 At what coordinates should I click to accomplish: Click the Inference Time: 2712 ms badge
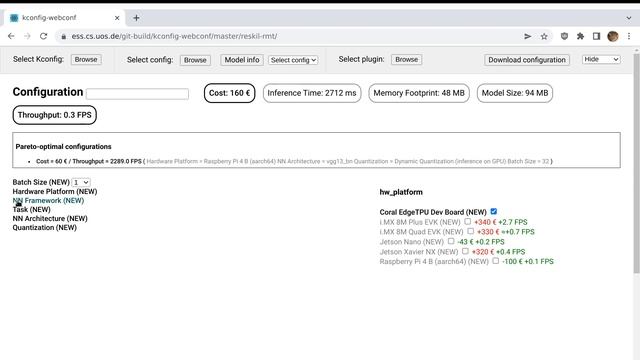(x=312, y=93)
